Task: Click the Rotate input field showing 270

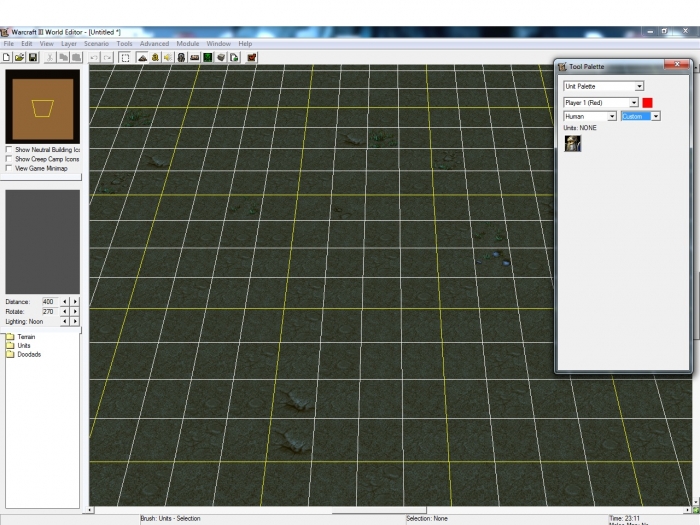Action: pyautogui.click(x=50, y=312)
